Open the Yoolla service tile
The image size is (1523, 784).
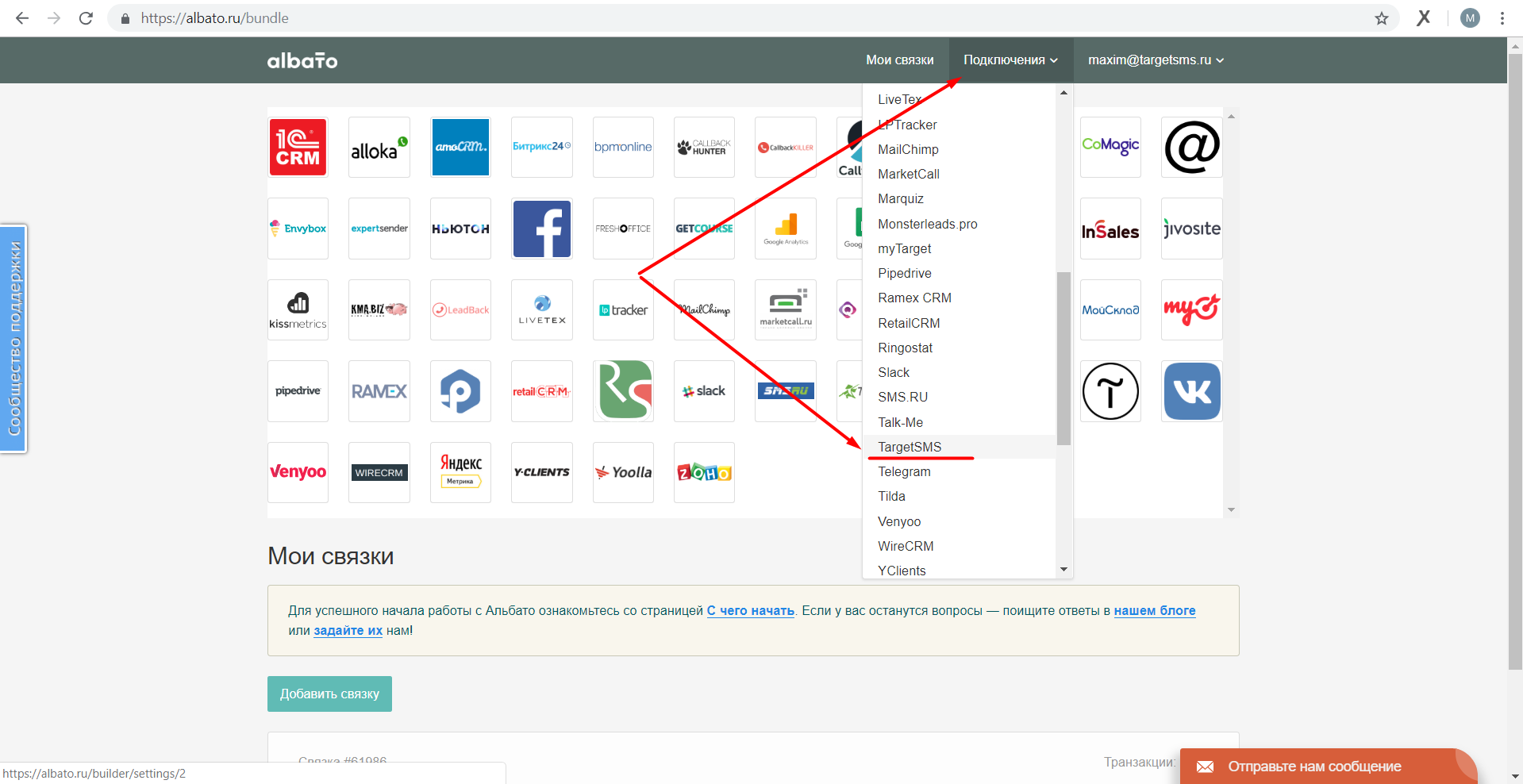(623, 472)
